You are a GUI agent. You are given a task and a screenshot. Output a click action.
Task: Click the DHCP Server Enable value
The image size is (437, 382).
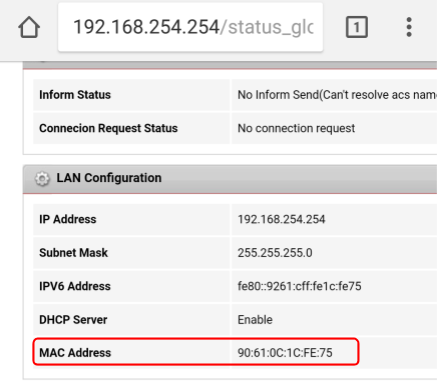coord(255,320)
